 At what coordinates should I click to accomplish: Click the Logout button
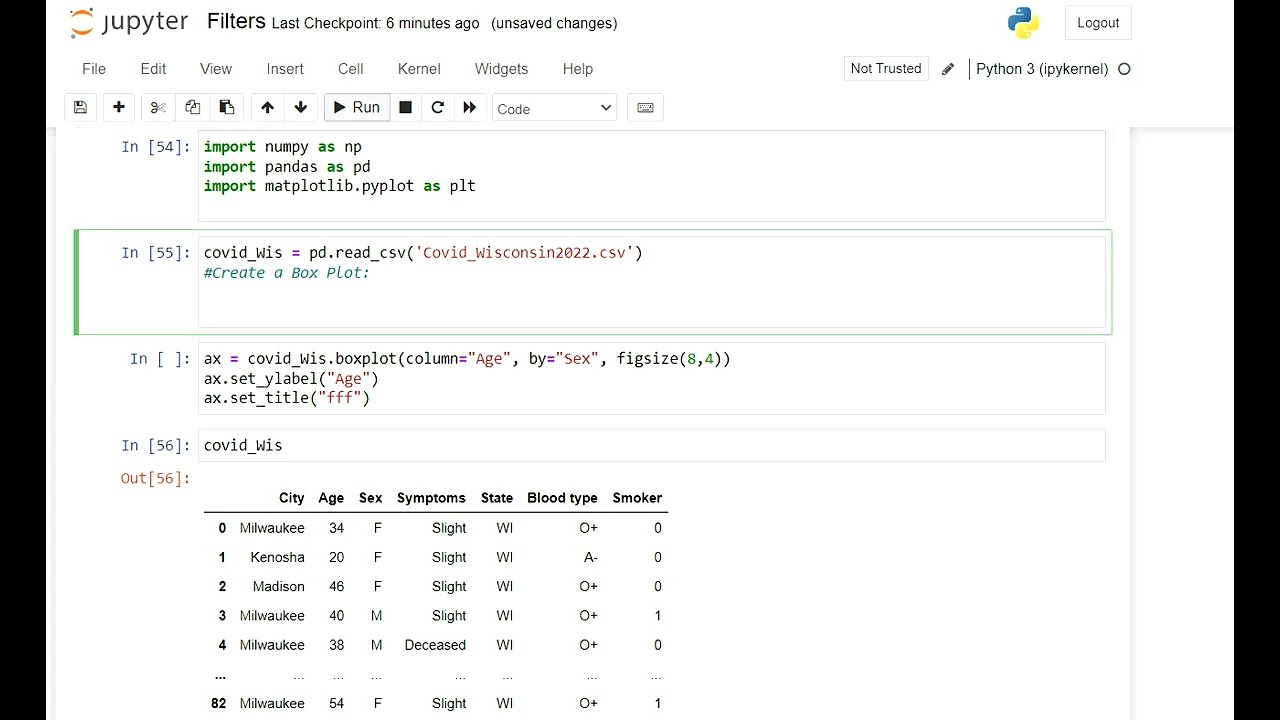(1098, 23)
